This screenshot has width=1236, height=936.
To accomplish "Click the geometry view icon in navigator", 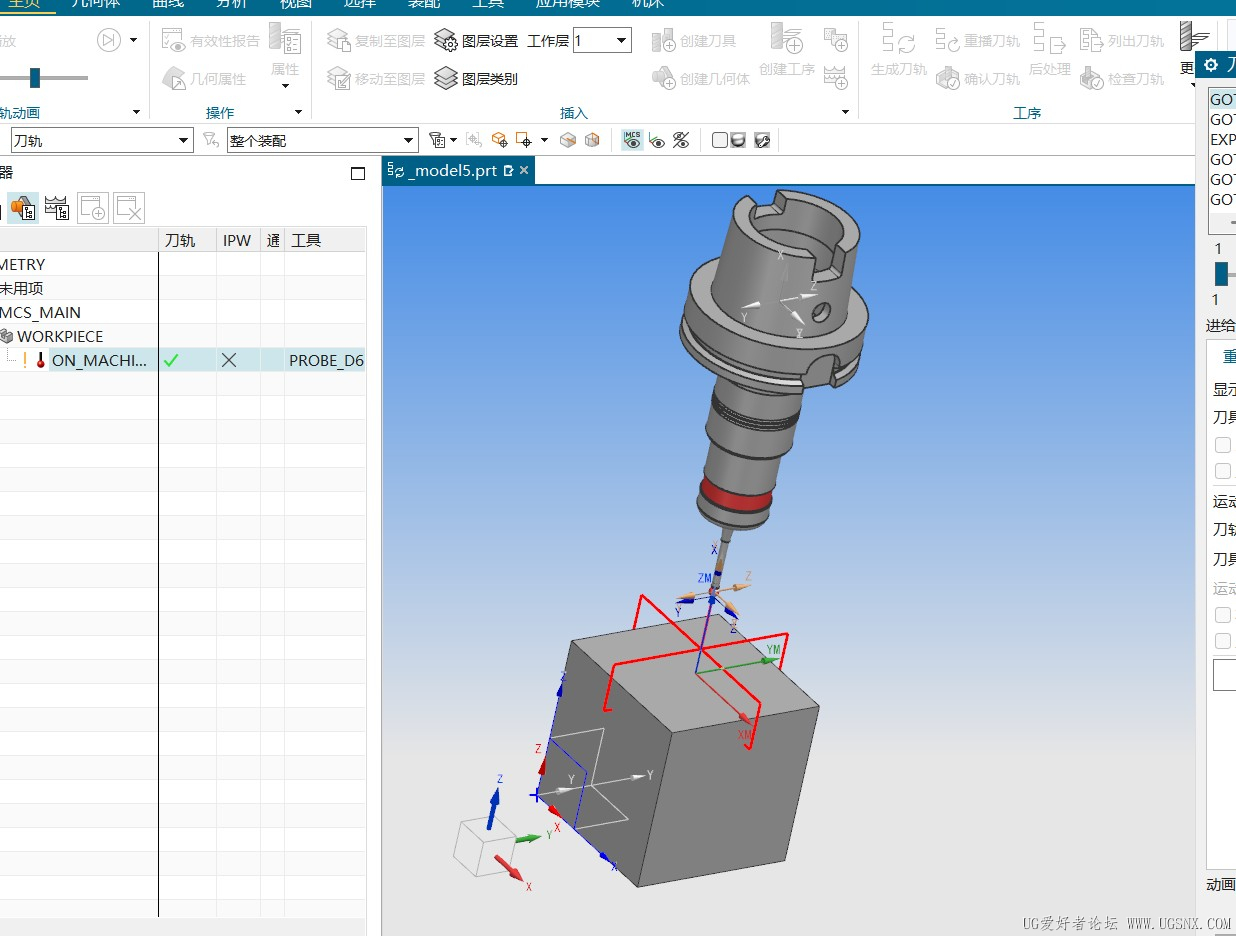I will click(23, 208).
